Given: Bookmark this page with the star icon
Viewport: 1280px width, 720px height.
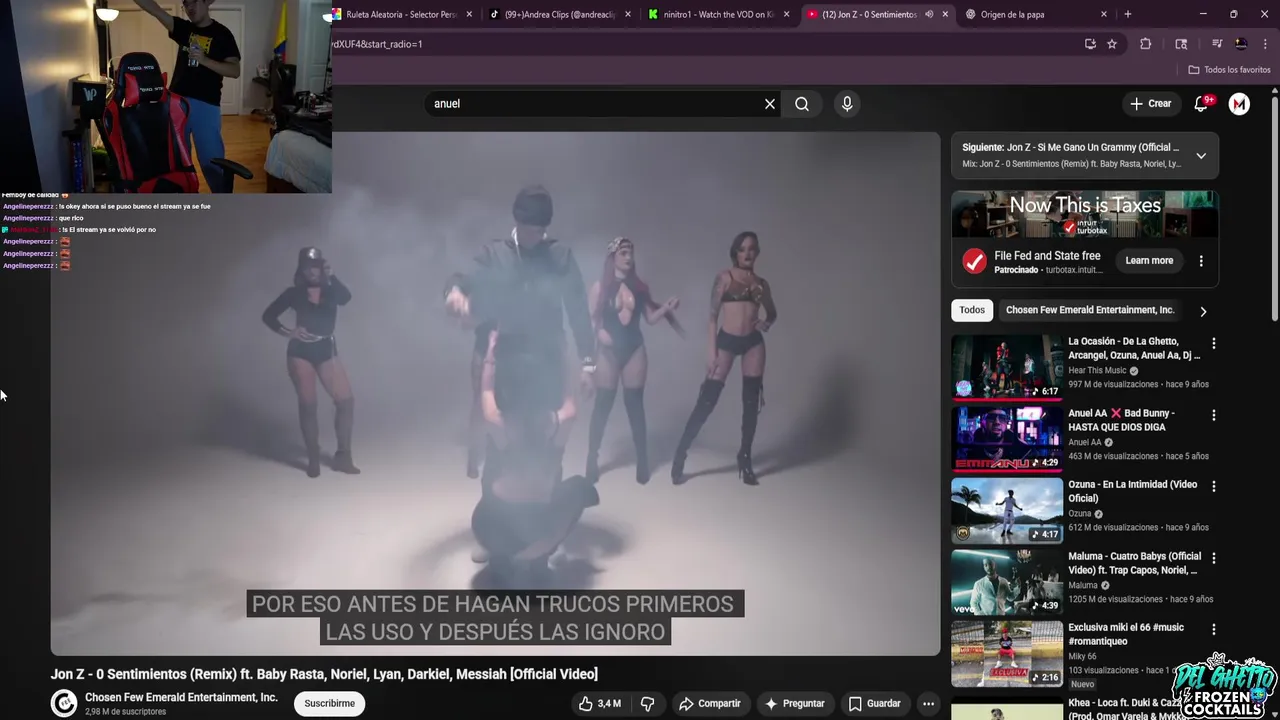Looking at the screenshot, I should (1112, 44).
